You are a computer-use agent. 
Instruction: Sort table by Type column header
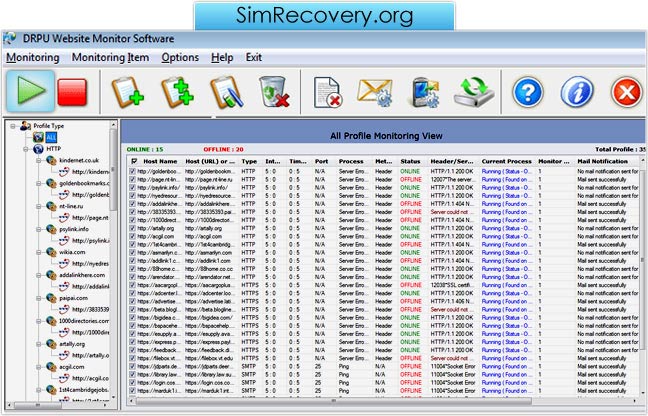pyautogui.click(x=249, y=161)
